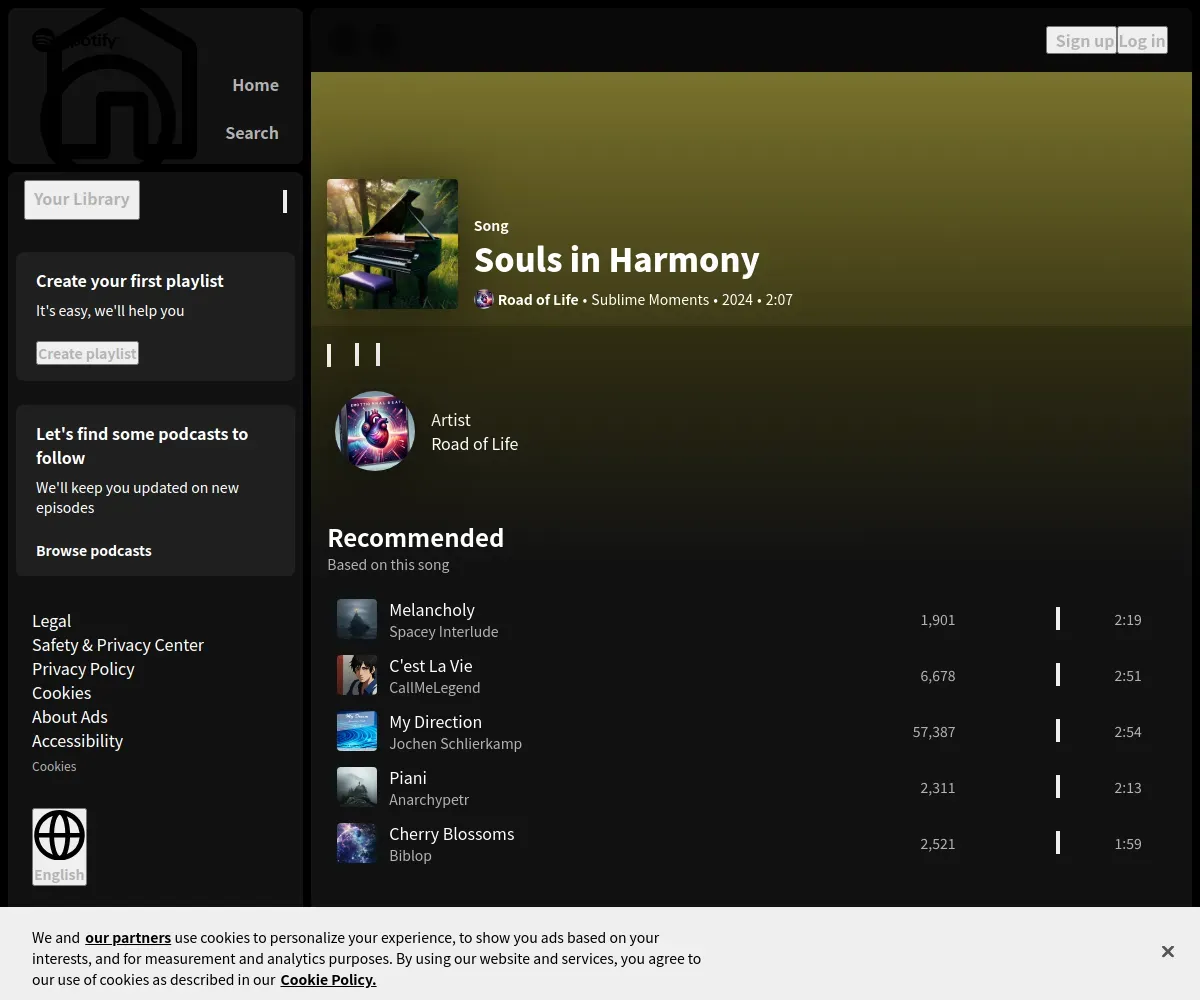Open the 'our partners' link in the cookie banner
1200x1000 pixels.
(128, 938)
